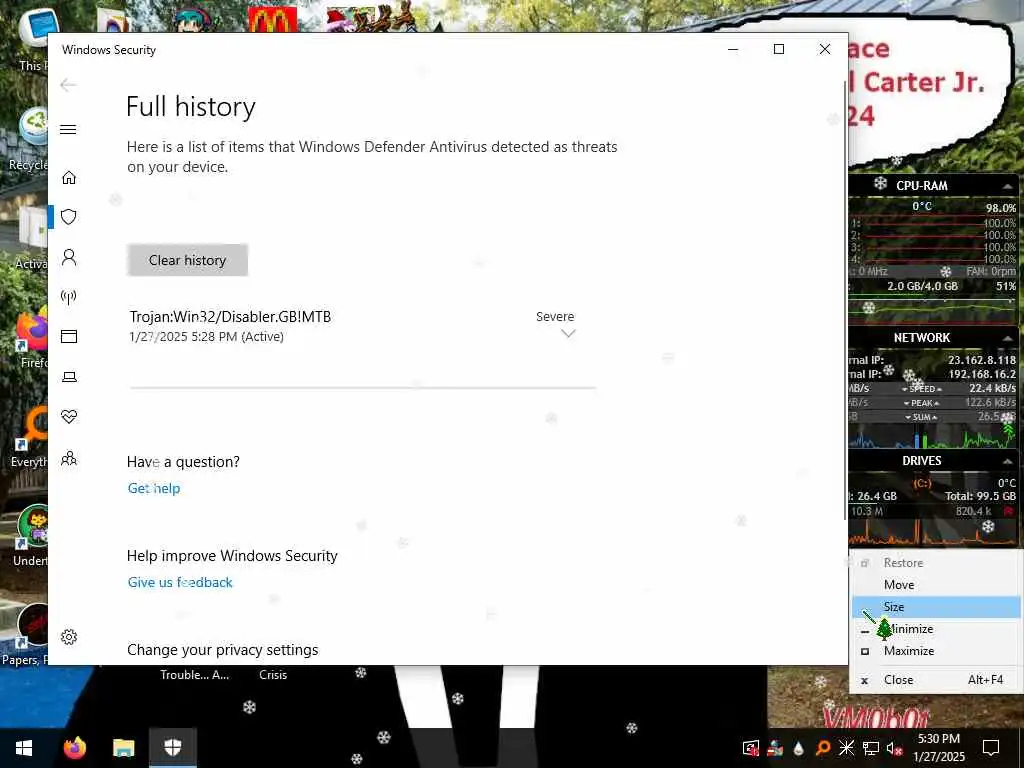The width and height of the screenshot is (1024, 768).
Task: Click the SPEED selector in network gadget
Action: click(x=921, y=389)
